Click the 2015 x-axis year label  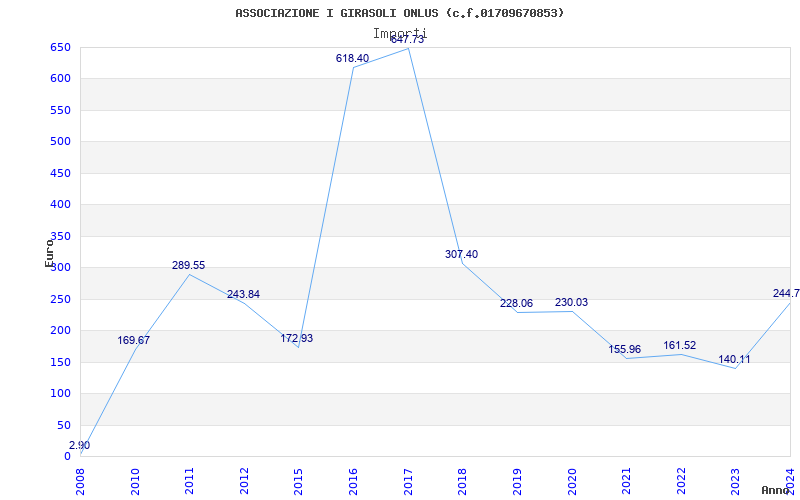(299, 481)
